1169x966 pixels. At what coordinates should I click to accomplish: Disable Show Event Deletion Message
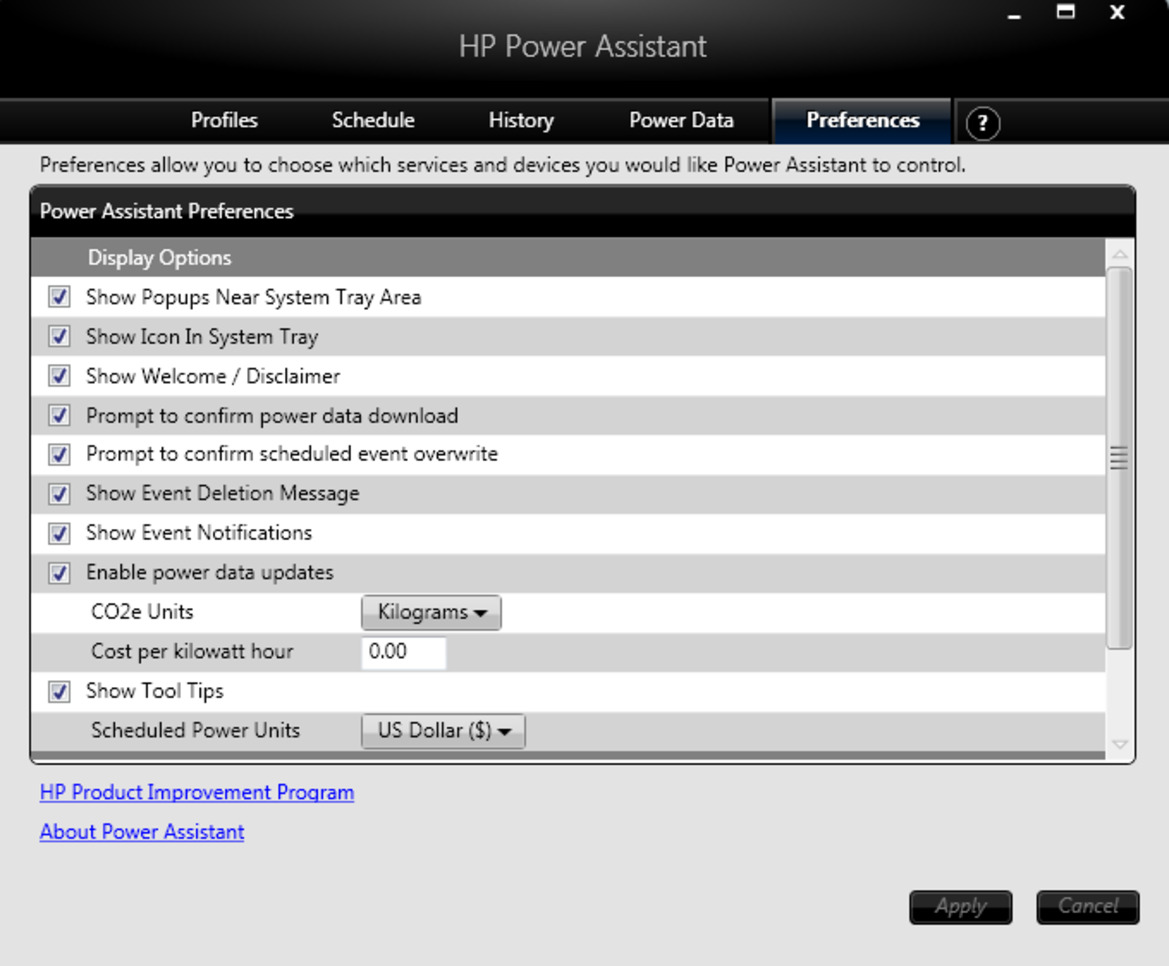[x=60, y=494]
